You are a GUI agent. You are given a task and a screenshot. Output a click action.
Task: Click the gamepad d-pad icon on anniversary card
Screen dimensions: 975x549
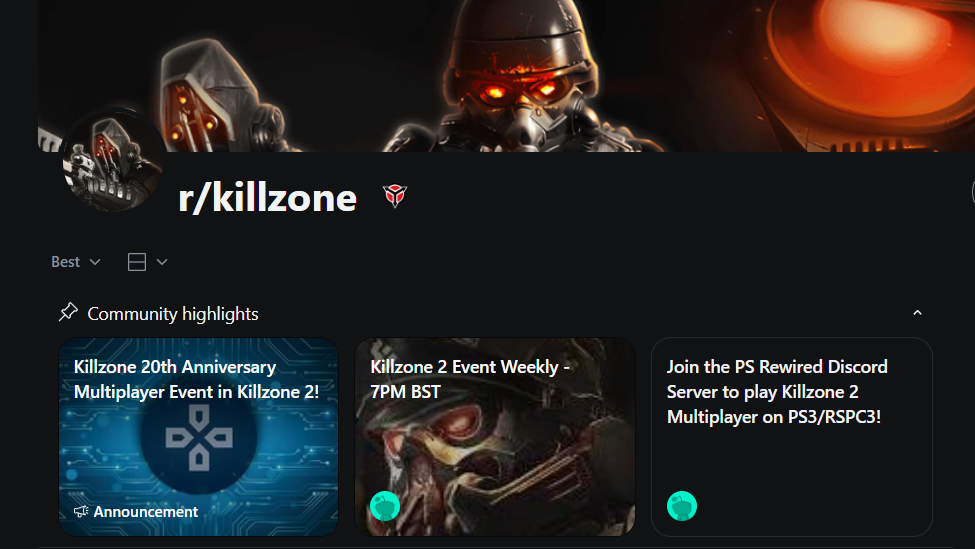click(199, 438)
